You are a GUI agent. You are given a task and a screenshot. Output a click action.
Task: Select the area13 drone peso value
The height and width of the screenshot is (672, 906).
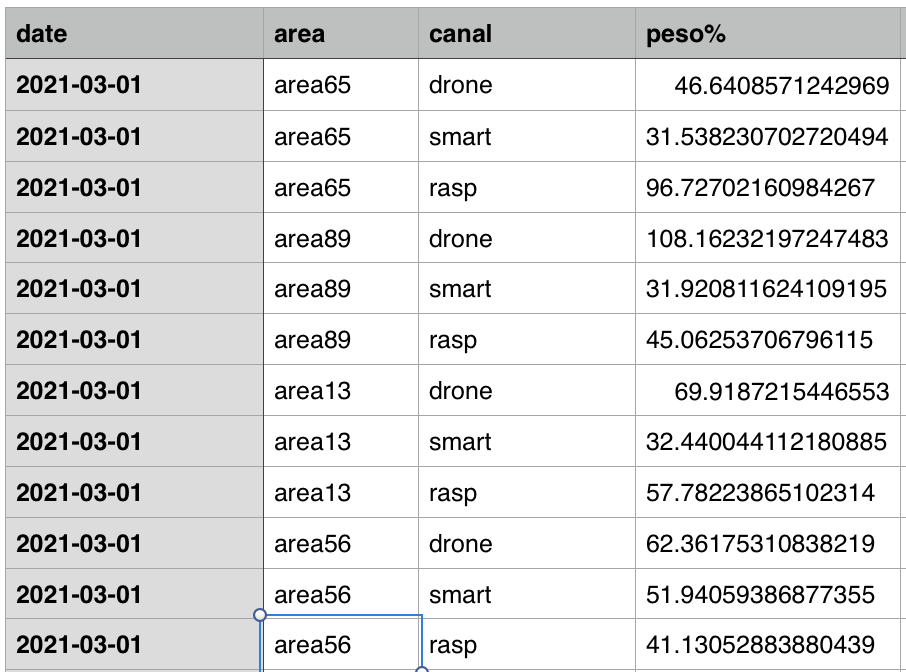pos(770,390)
